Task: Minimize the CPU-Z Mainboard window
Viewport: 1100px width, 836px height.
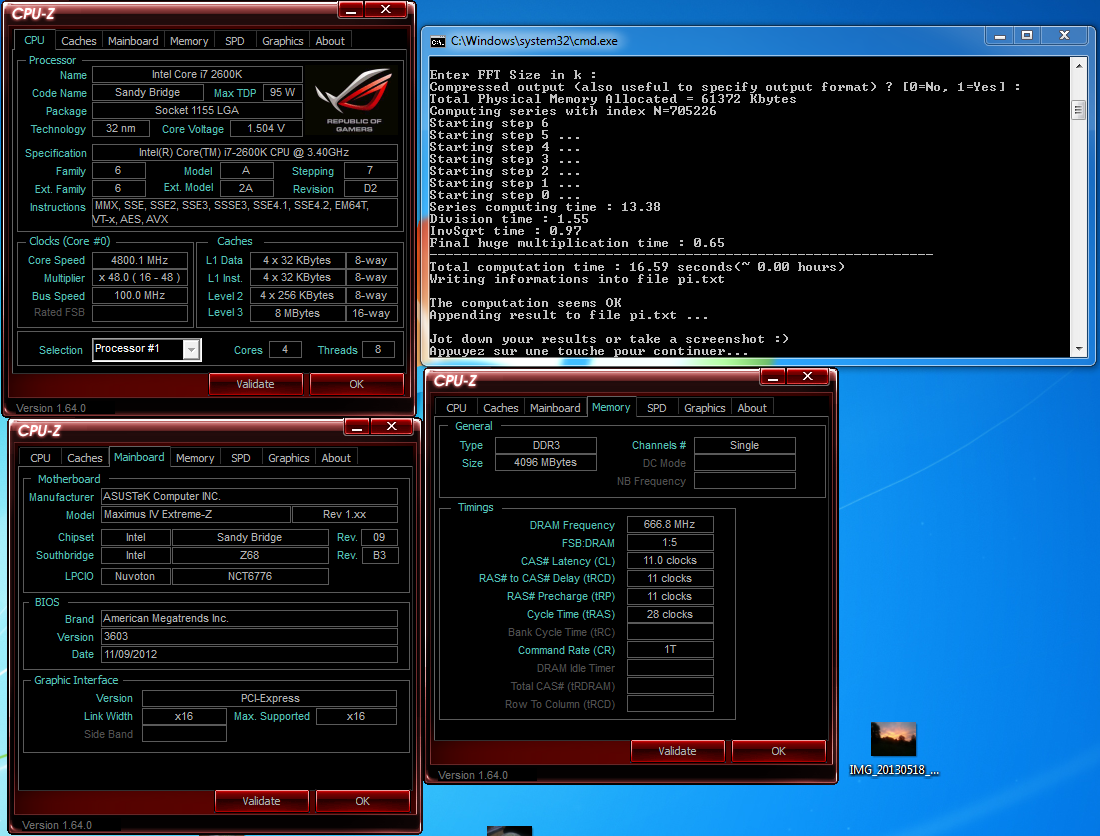Action: [x=356, y=426]
